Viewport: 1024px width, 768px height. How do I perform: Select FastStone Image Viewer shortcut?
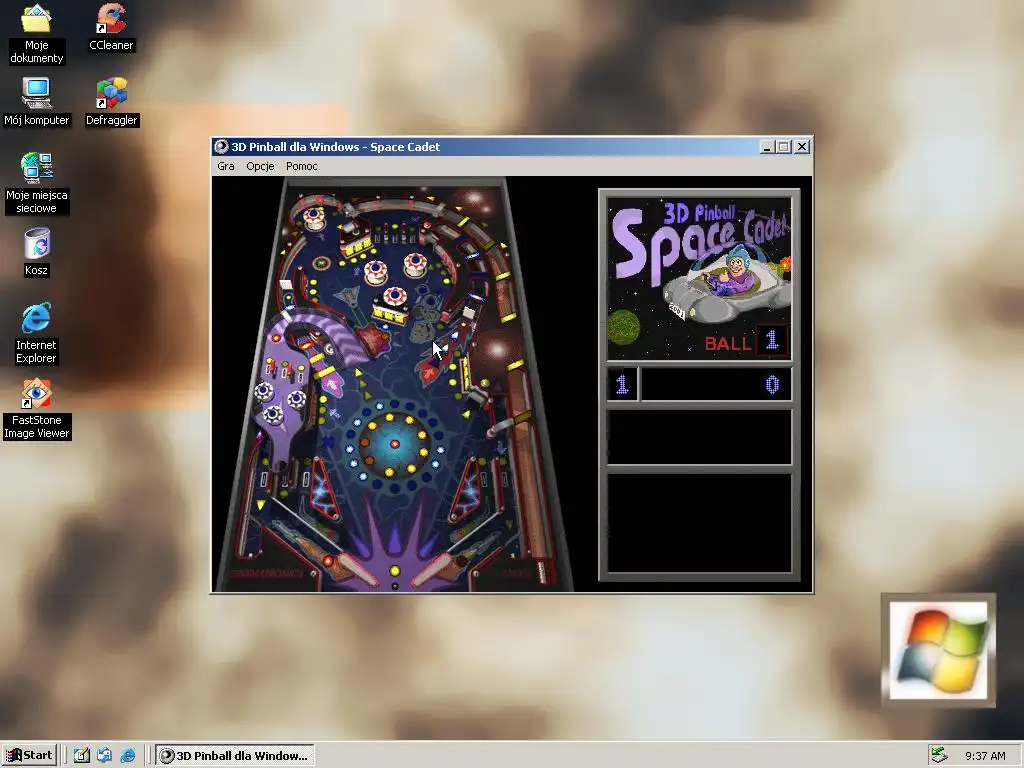point(37,409)
